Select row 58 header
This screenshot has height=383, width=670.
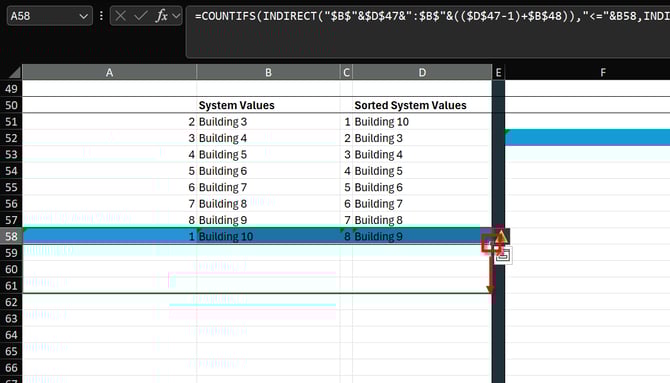11,236
